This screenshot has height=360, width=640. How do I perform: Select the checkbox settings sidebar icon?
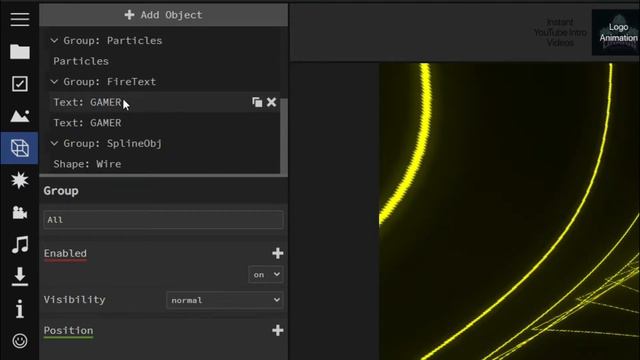(20, 84)
